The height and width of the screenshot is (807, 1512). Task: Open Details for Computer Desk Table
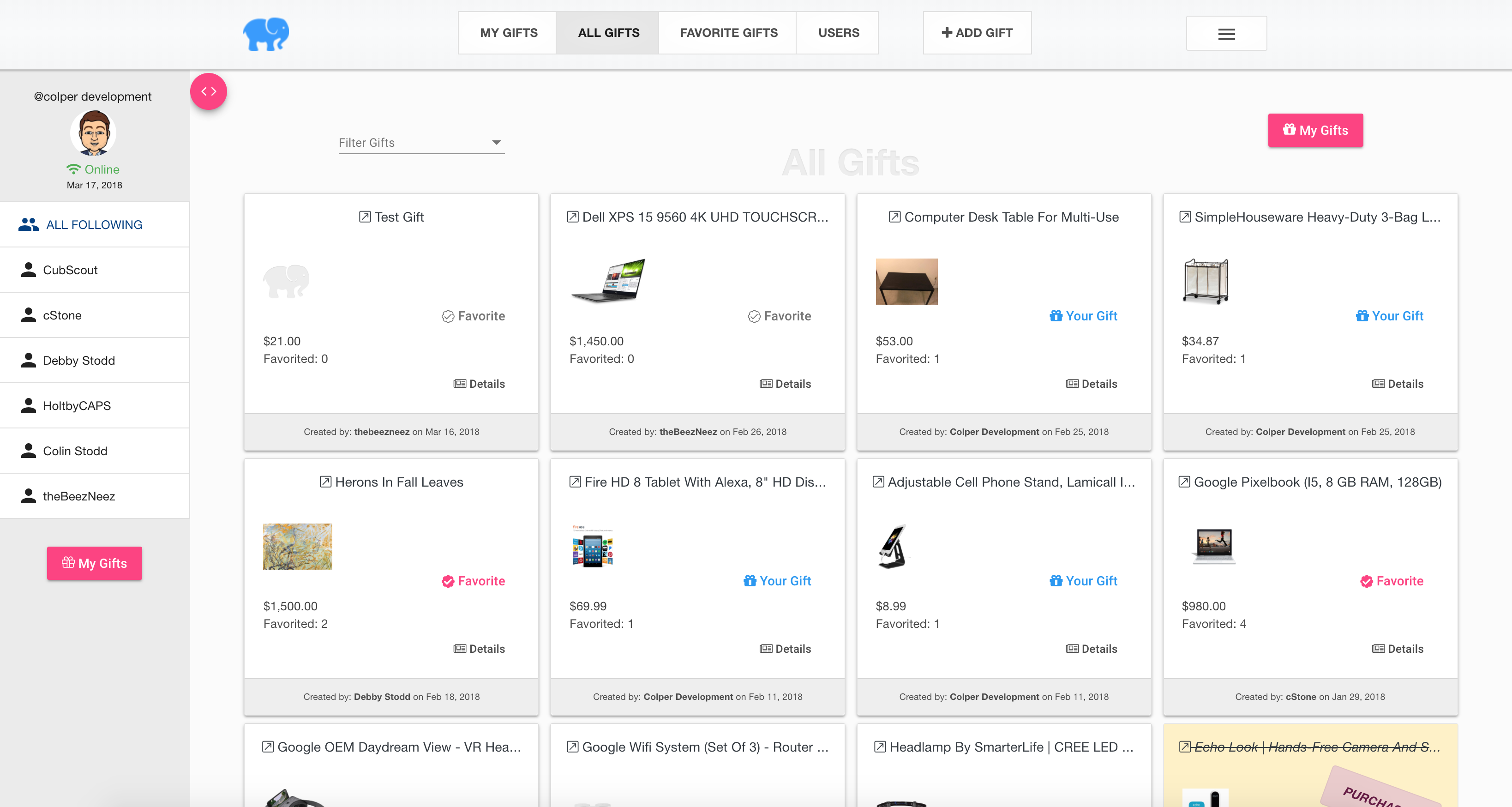coord(1091,384)
